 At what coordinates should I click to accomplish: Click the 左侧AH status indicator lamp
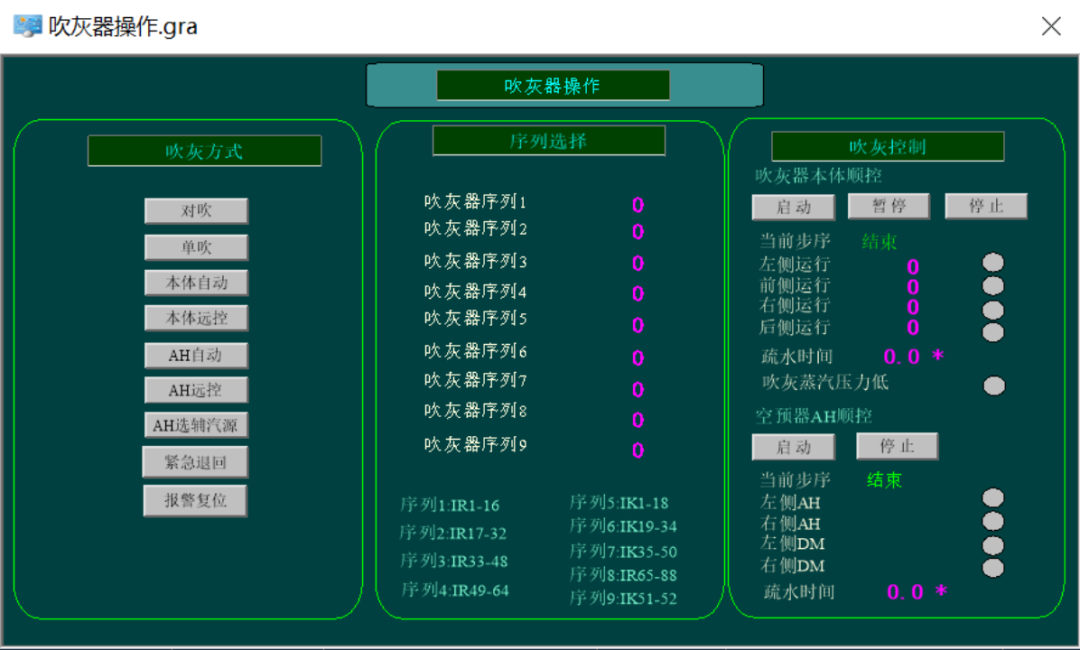click(x=992, y=498)
